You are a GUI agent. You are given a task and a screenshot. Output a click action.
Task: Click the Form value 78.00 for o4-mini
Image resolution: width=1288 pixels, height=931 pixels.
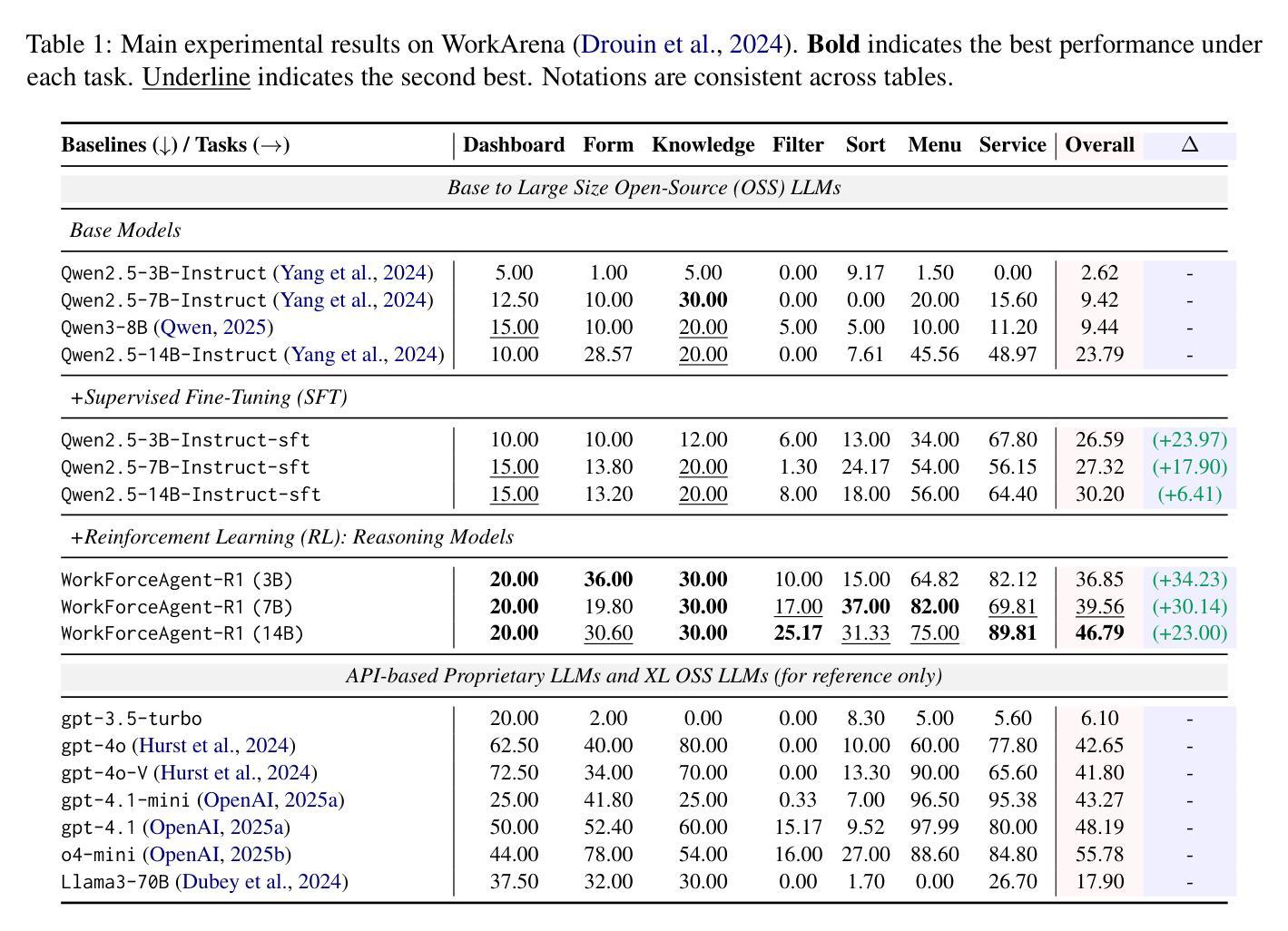click(608, 855)
